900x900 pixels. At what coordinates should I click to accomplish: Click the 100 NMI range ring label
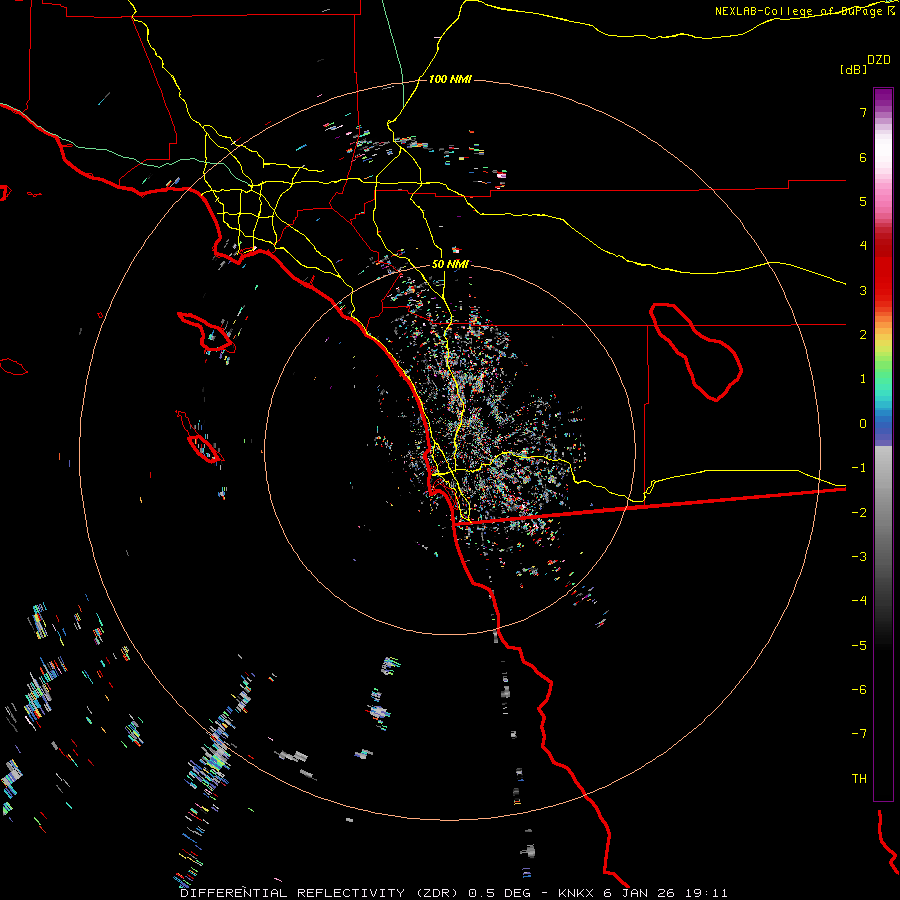450,79
